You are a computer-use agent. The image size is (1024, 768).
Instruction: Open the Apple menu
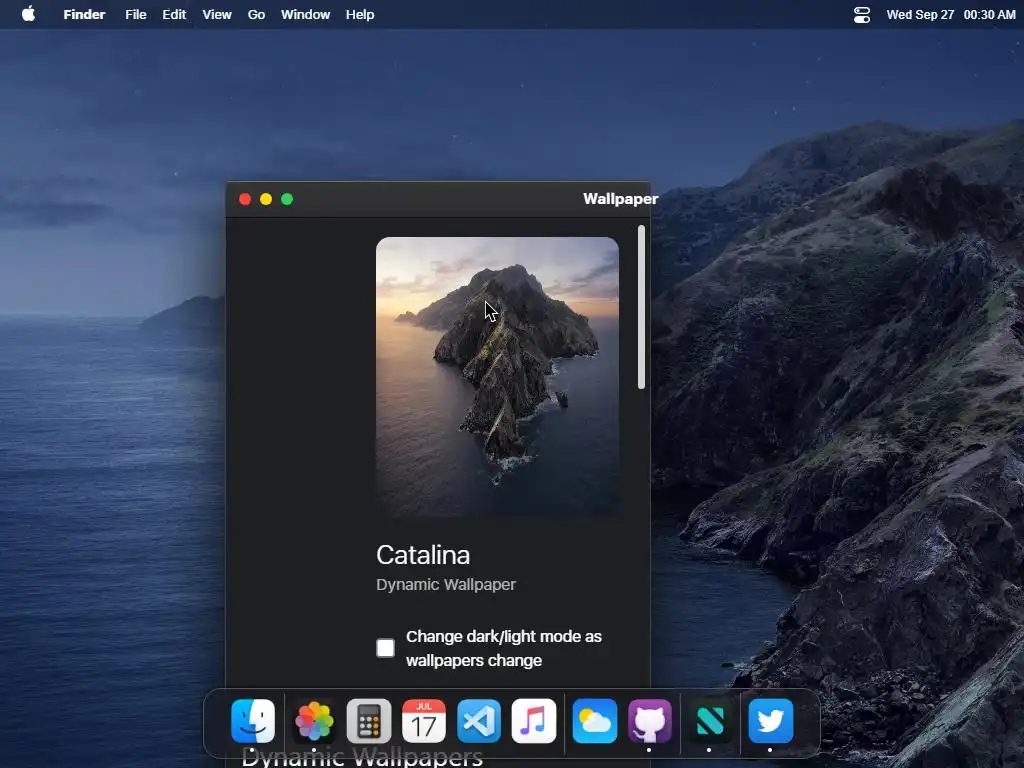[28, 14]
